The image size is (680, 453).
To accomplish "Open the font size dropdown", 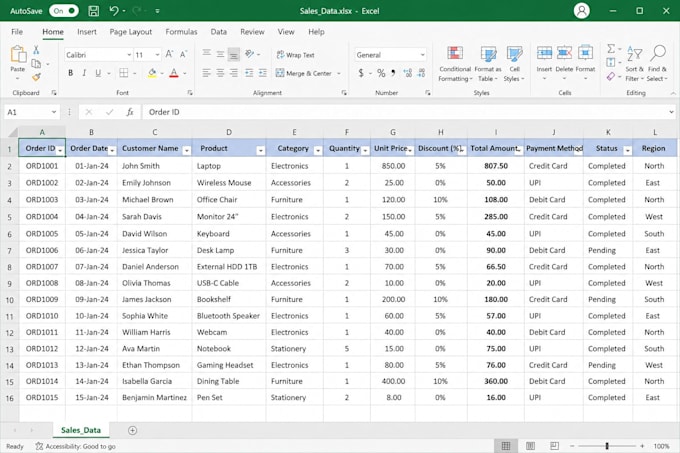I will tap(157, 55).
